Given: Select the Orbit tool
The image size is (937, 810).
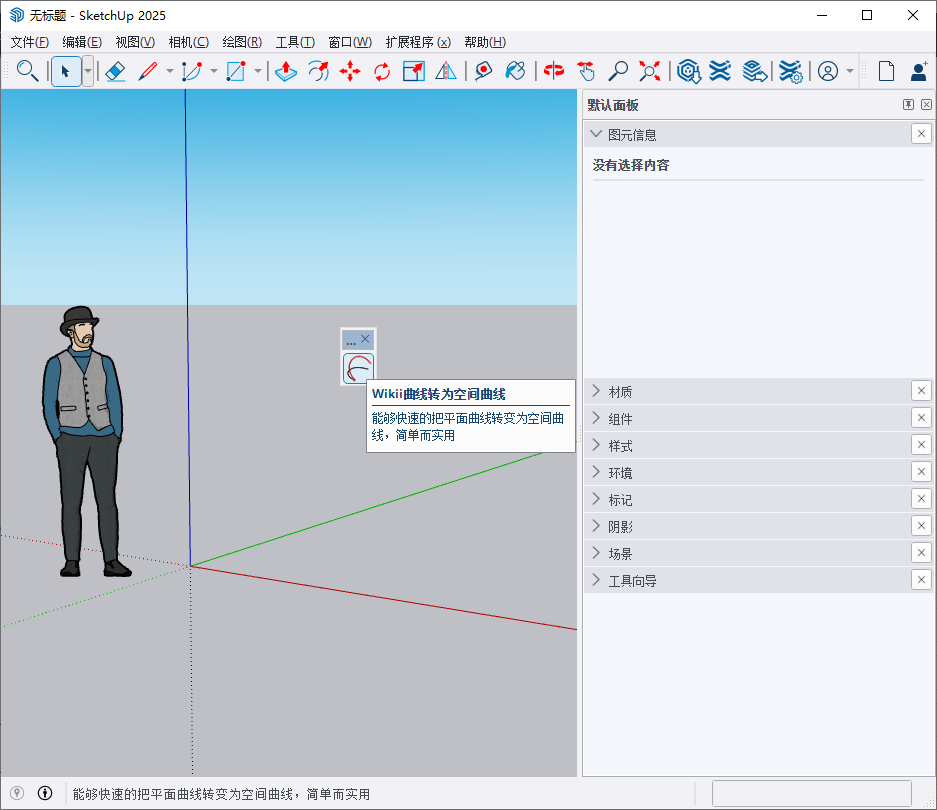Looking at the screenshot, I should point(553,71).
